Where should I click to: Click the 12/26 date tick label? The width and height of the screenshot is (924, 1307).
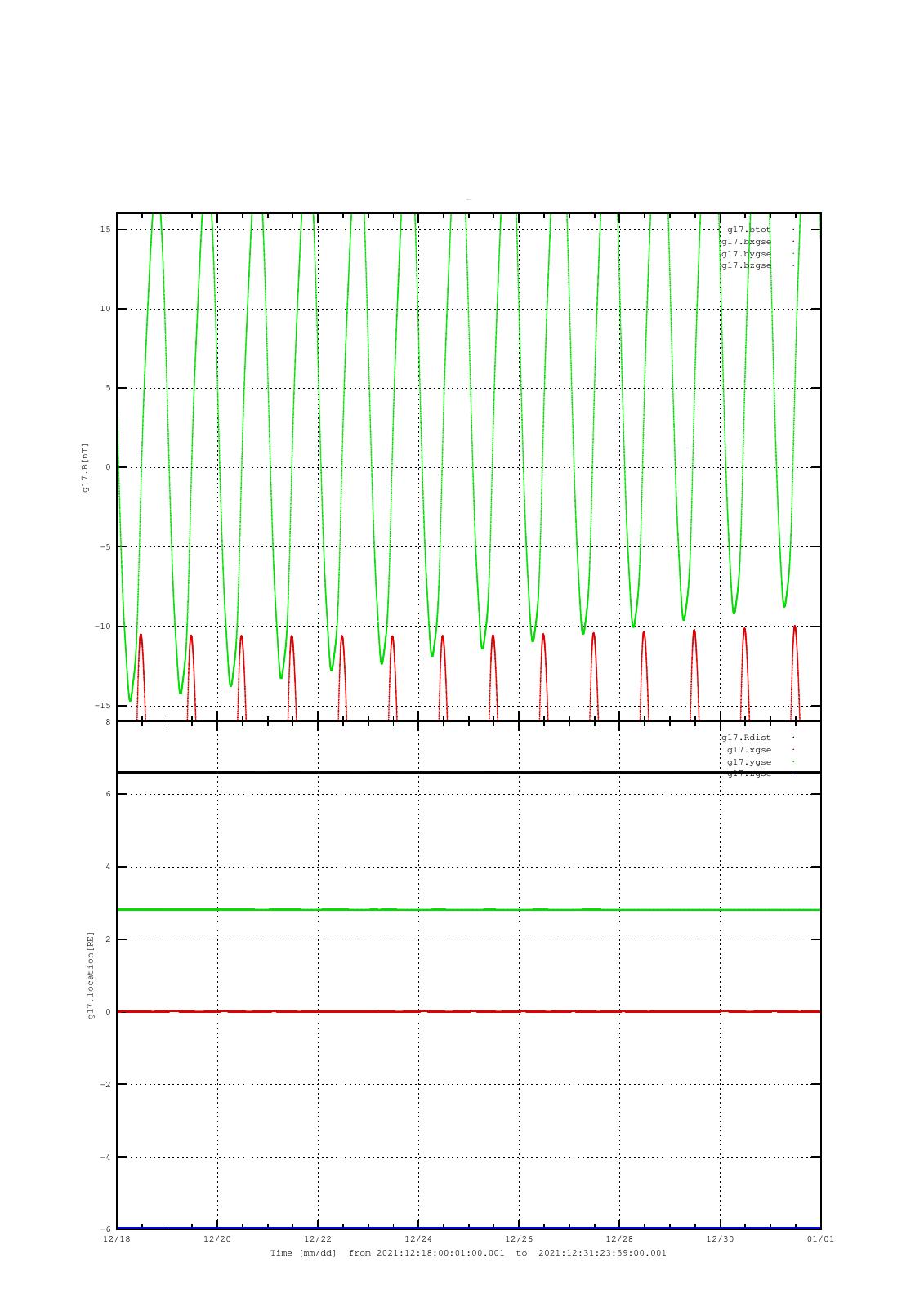tap(519, 1239)
